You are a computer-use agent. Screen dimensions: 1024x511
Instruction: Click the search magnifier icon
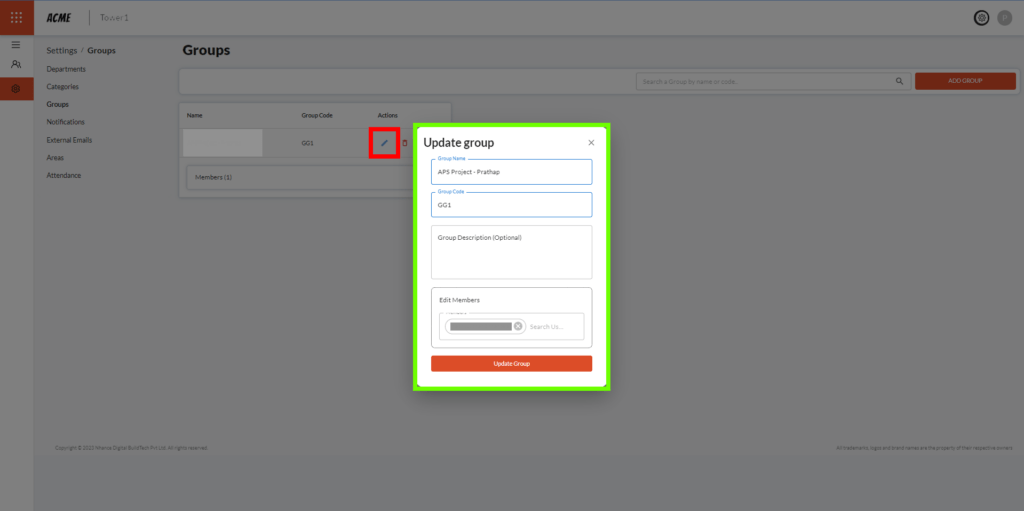(898, 81)
